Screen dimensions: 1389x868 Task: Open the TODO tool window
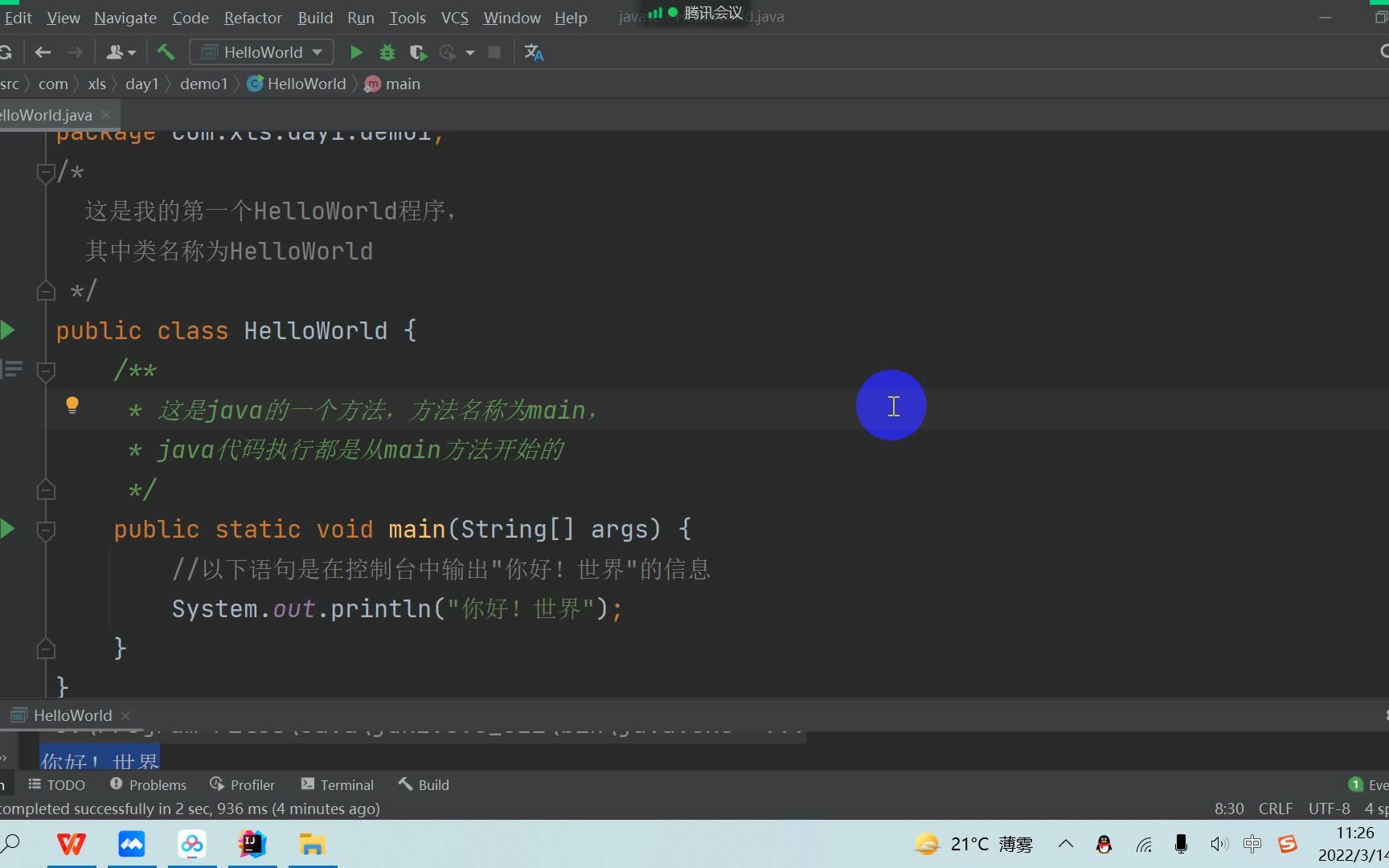pos(56,784)
